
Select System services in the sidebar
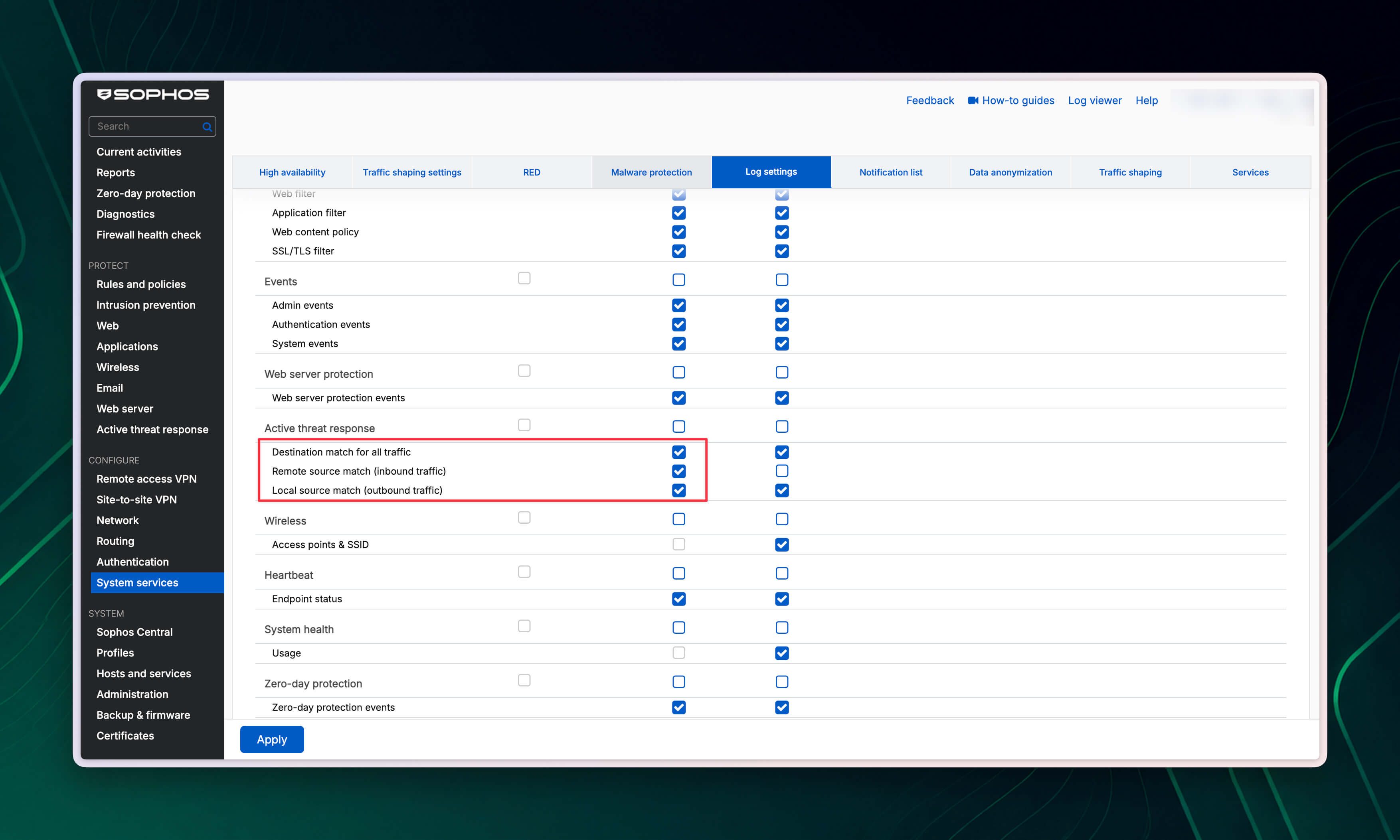coord(158,582)
